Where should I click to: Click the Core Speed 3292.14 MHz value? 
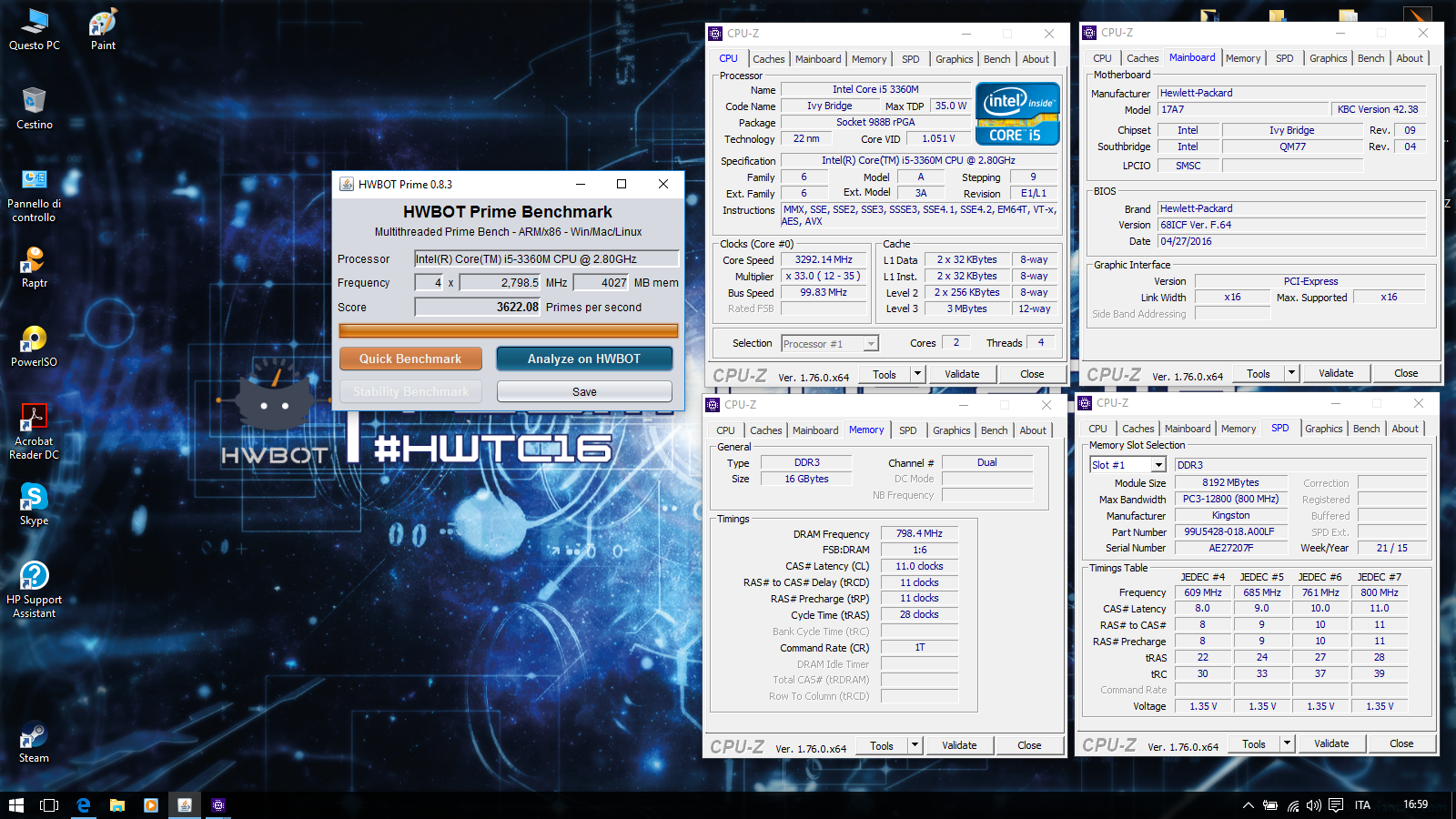tap(824, 259)
